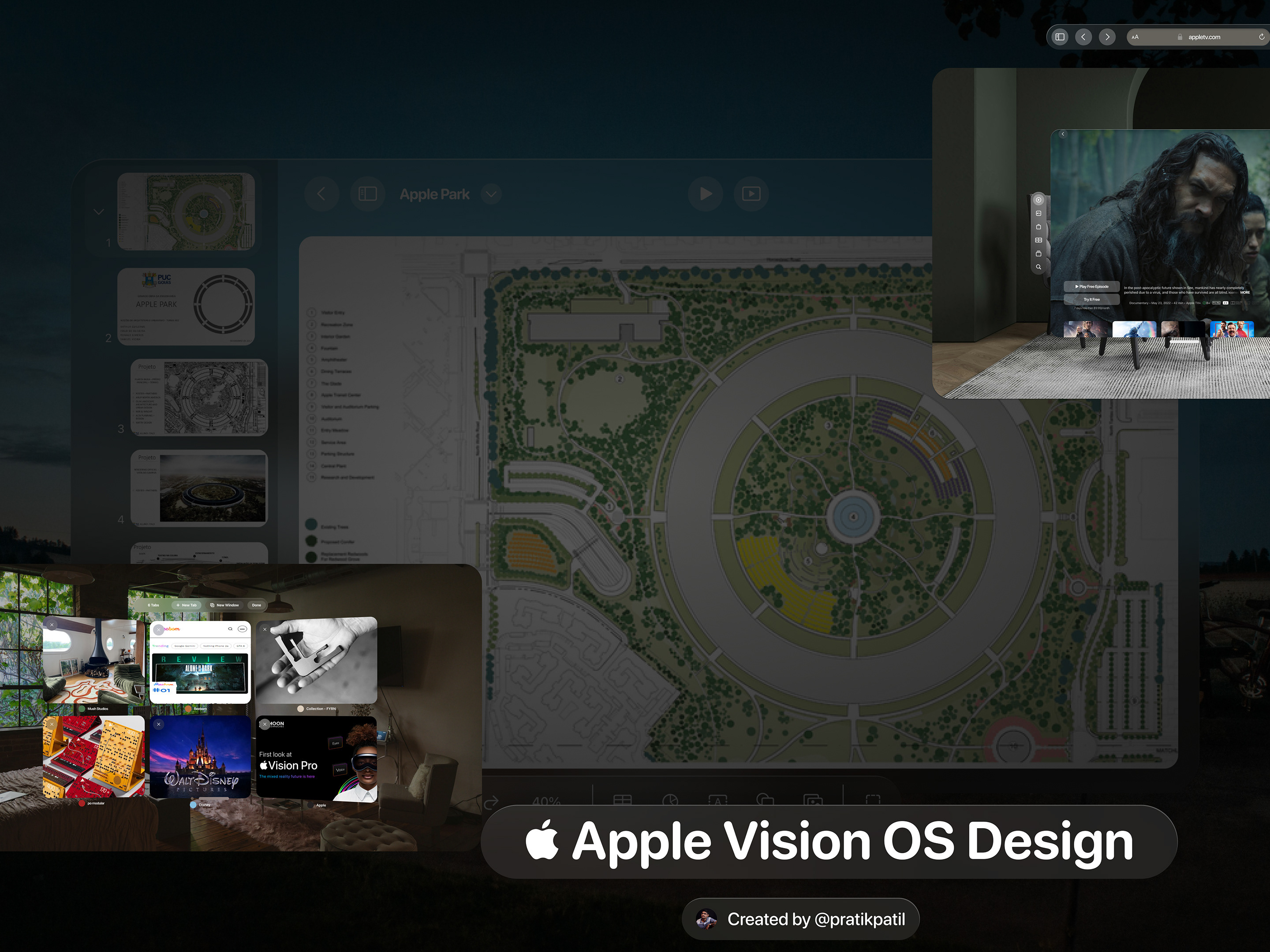1270x952 pixels.
Task: Toggle the Keynote slide navigator view button
Action: click(x=367, y=194)
